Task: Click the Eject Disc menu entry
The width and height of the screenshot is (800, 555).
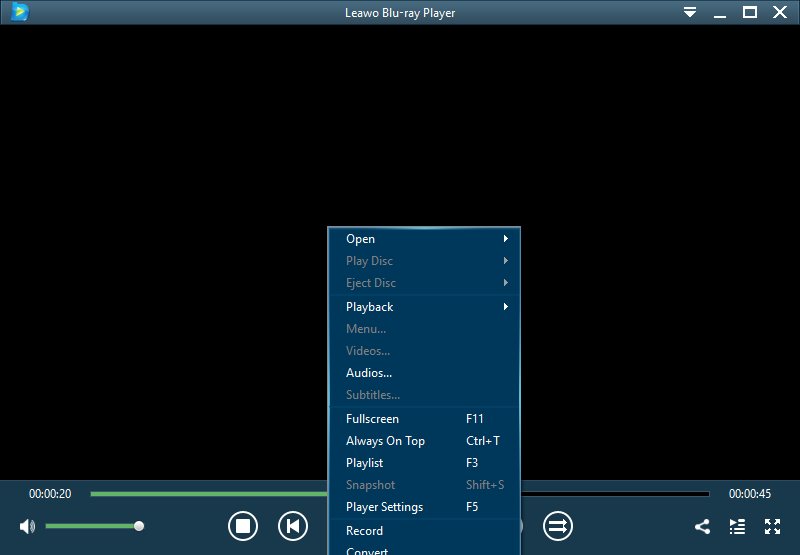Action: click(424, 283)
